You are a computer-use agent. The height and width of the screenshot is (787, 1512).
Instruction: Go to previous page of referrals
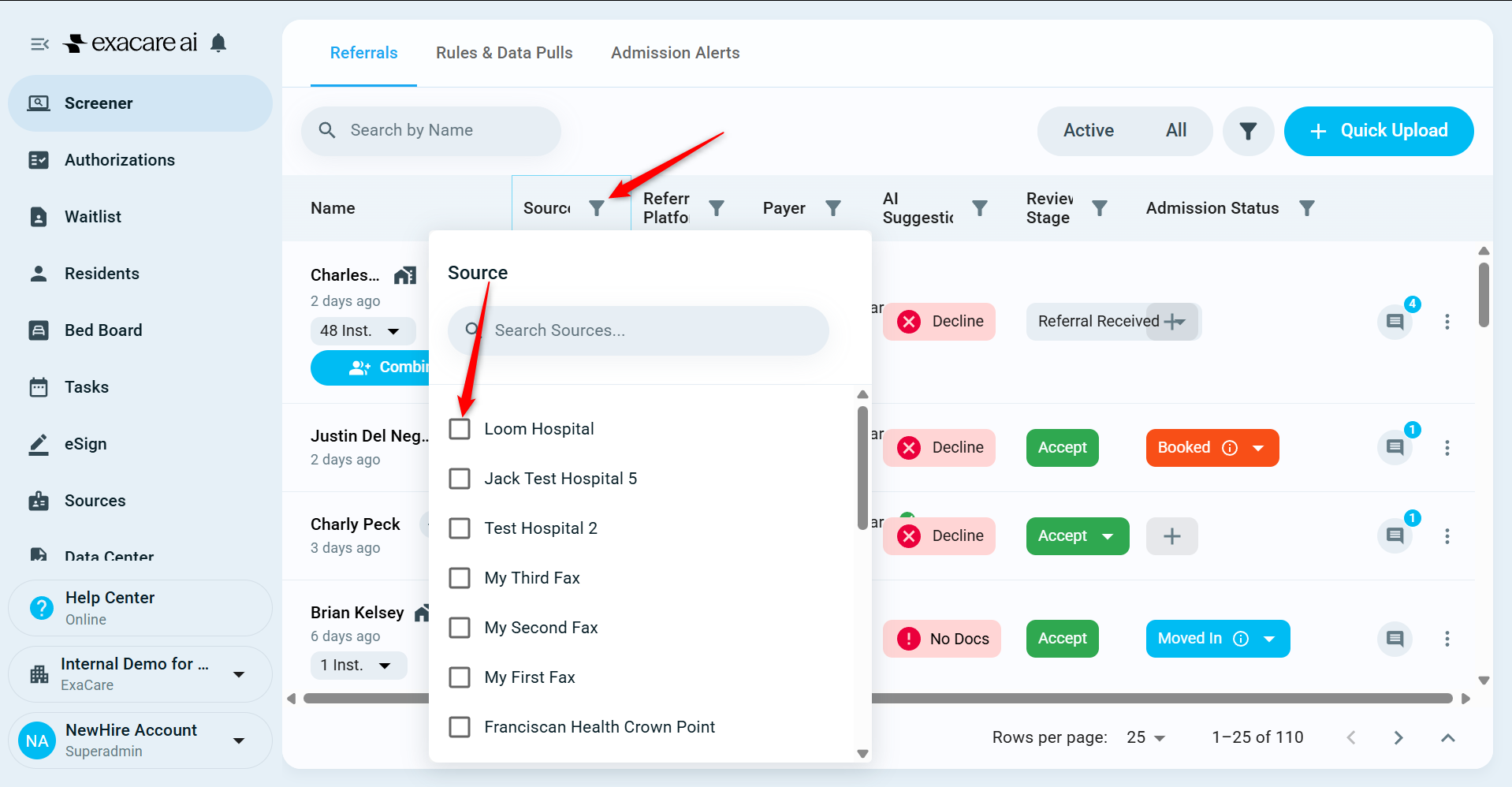pyautogui.click(x=1351, y=738)
